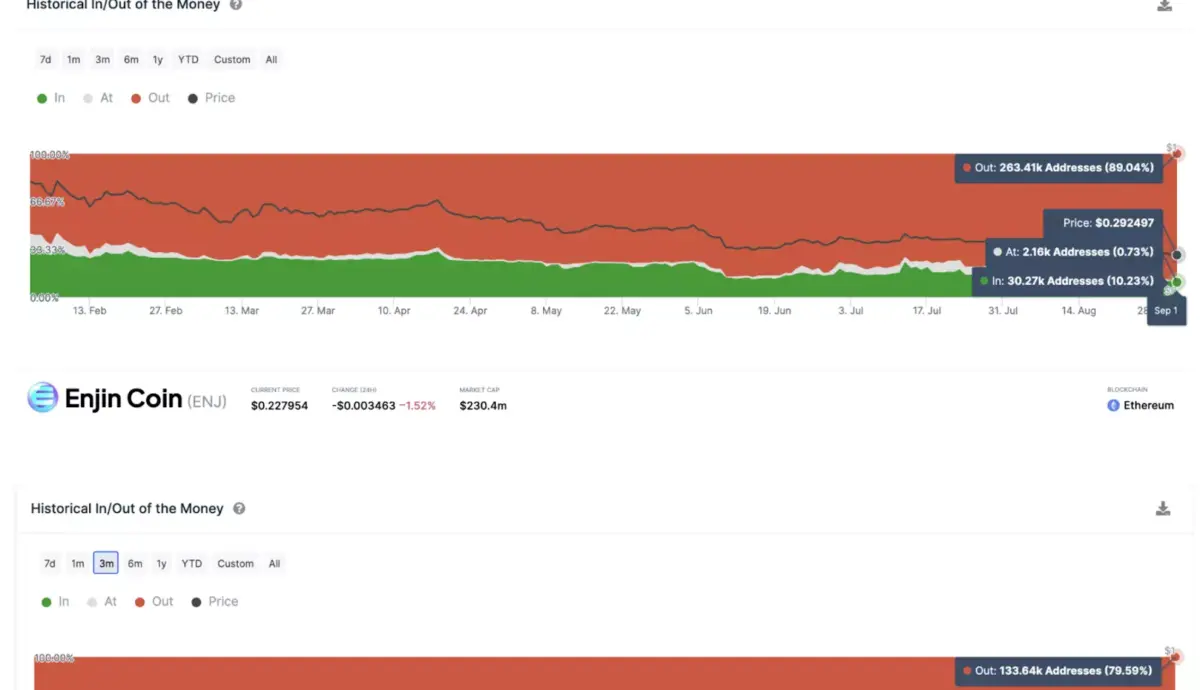This screenshot has height=690, width=1200.
Task: Click the bottom chart download icon
Action: [x=1163, y=509]
